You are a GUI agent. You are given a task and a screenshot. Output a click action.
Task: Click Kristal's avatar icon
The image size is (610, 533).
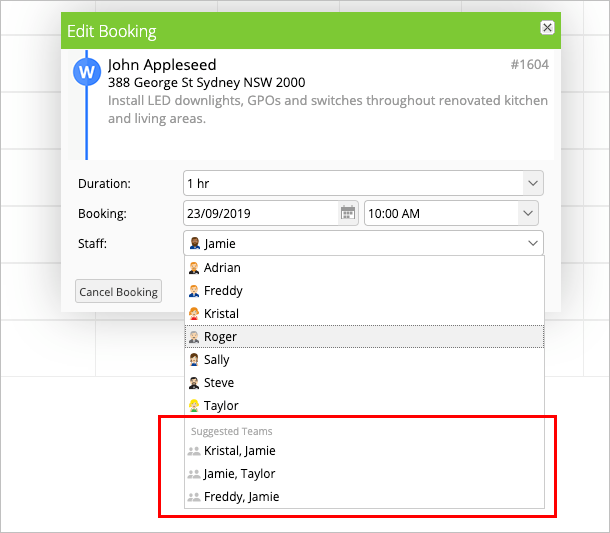coord(194,314)
